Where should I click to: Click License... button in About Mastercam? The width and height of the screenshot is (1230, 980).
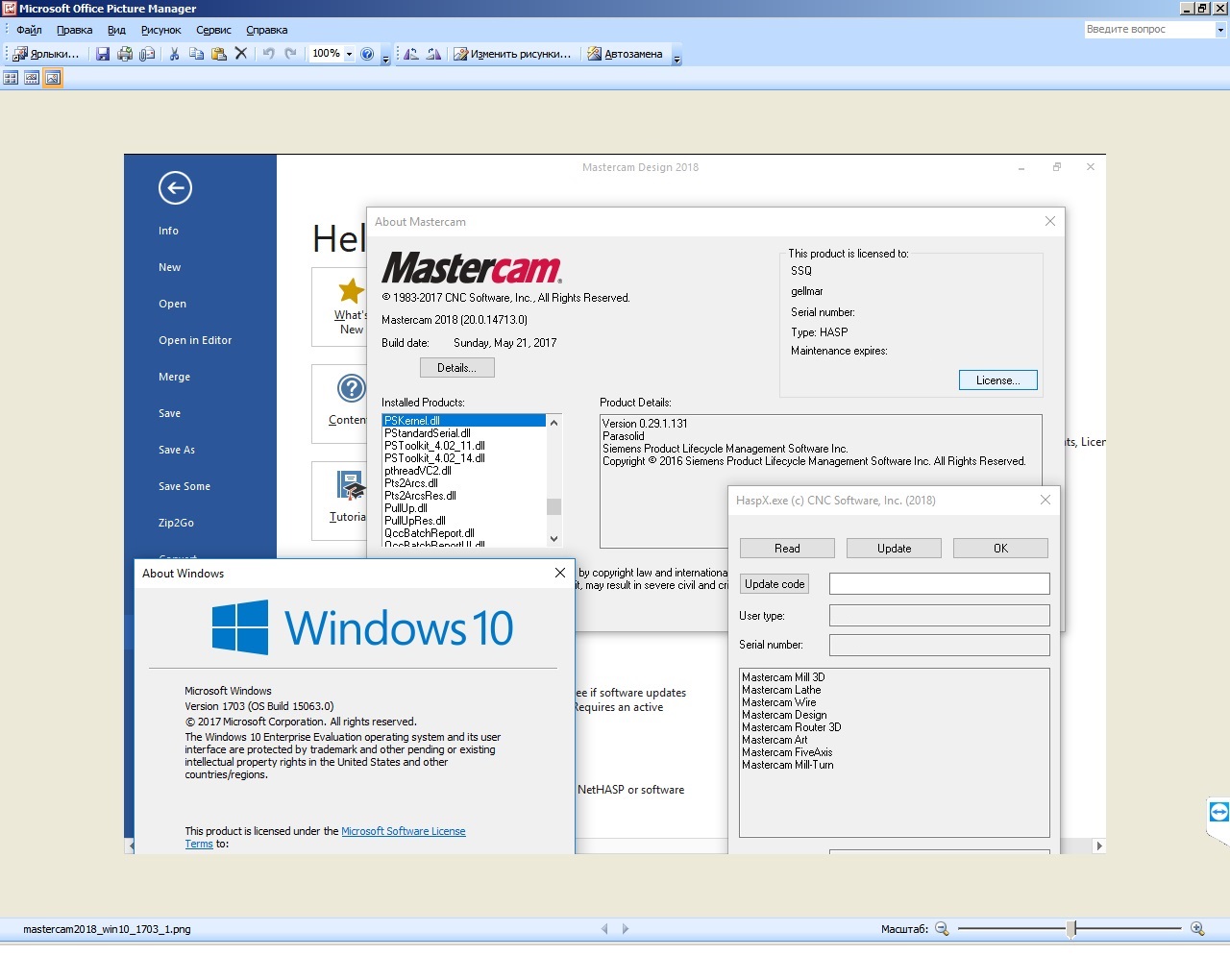tap(997, 380)
